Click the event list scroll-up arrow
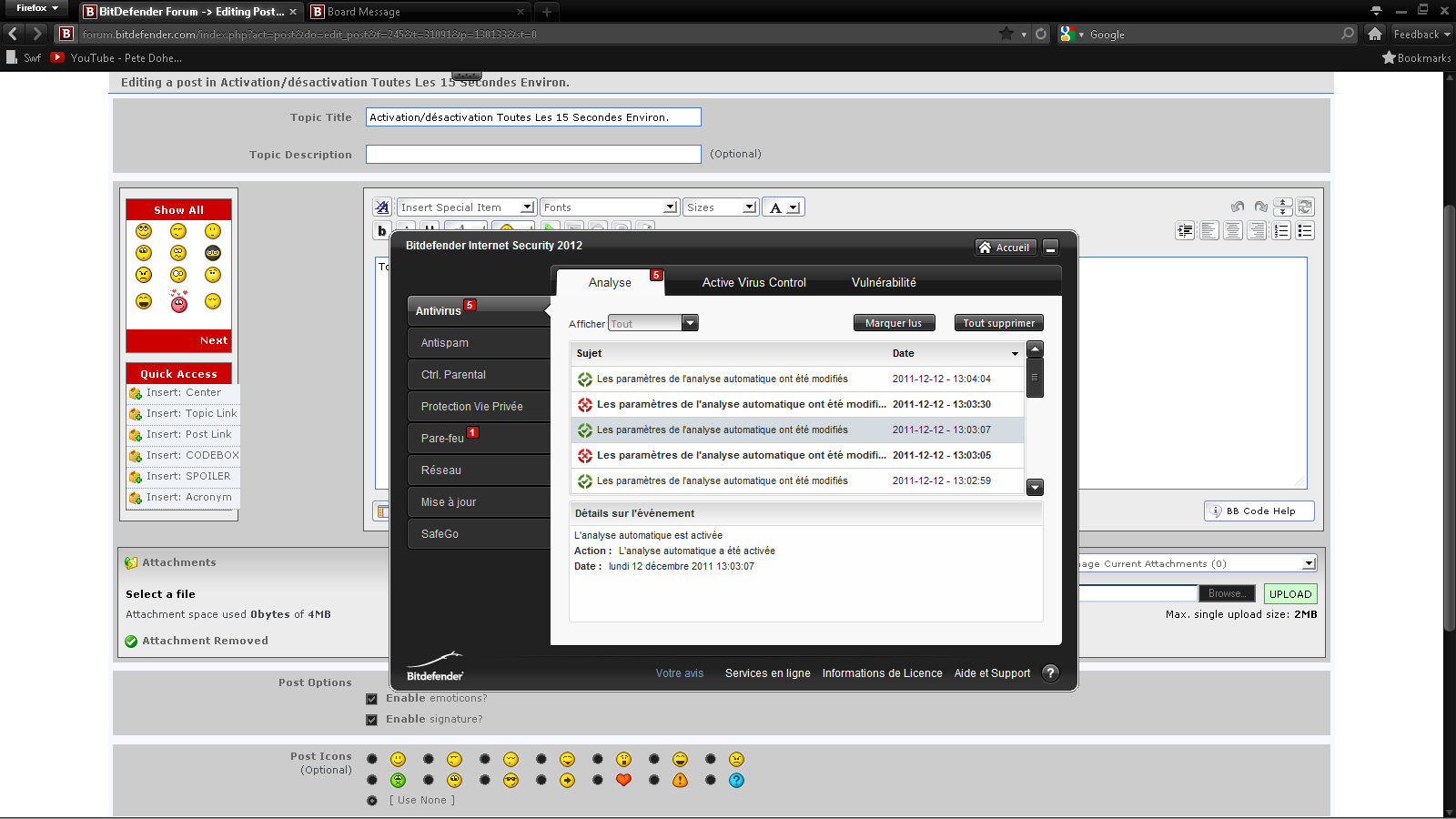Image resolution: width=1456 pixels, height=819 pixels. tap(1035, 349)
